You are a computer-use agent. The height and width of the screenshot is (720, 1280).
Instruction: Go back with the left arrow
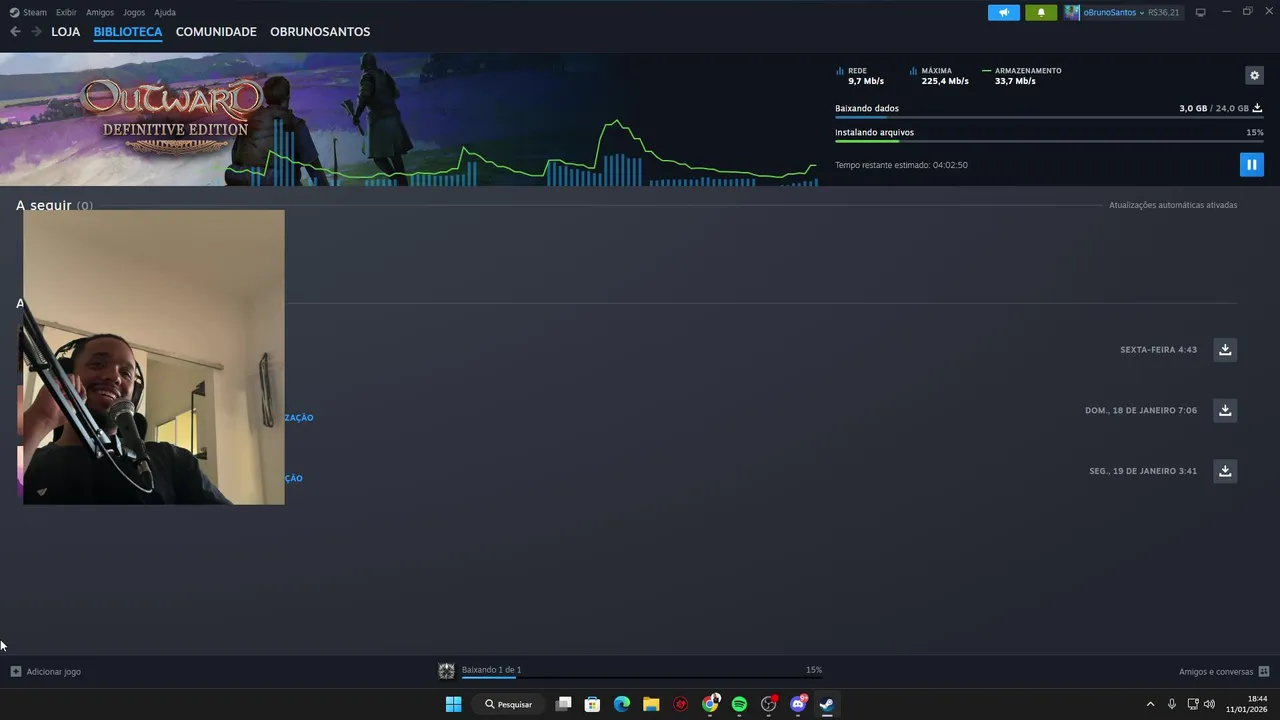tap(15, 31)
